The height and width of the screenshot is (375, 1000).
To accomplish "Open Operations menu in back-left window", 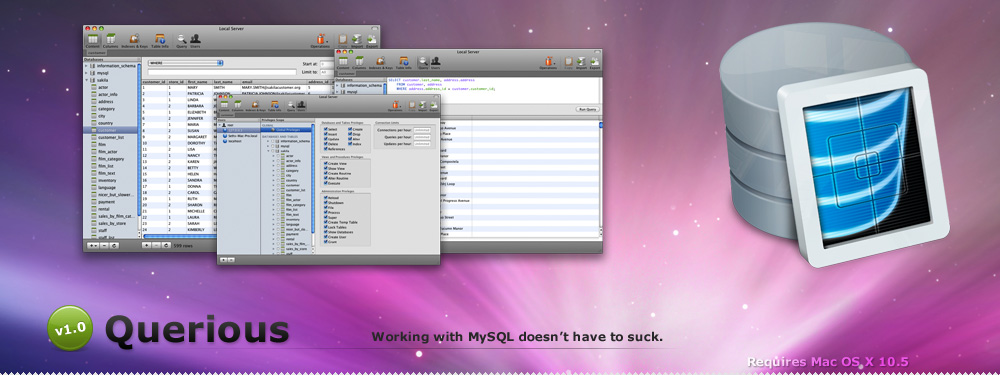I will (x=321, y=41).
